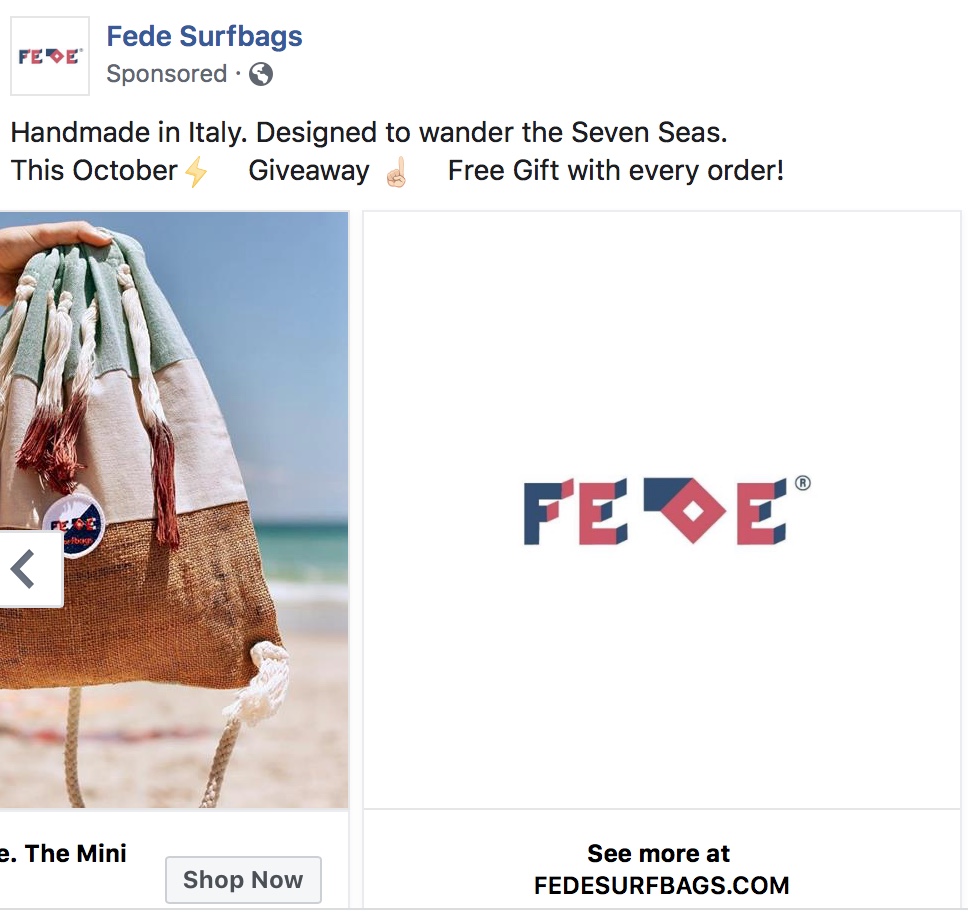This screenshot has height=914, width=968.
Task: Click the "This October" text line
Action: 94,170
